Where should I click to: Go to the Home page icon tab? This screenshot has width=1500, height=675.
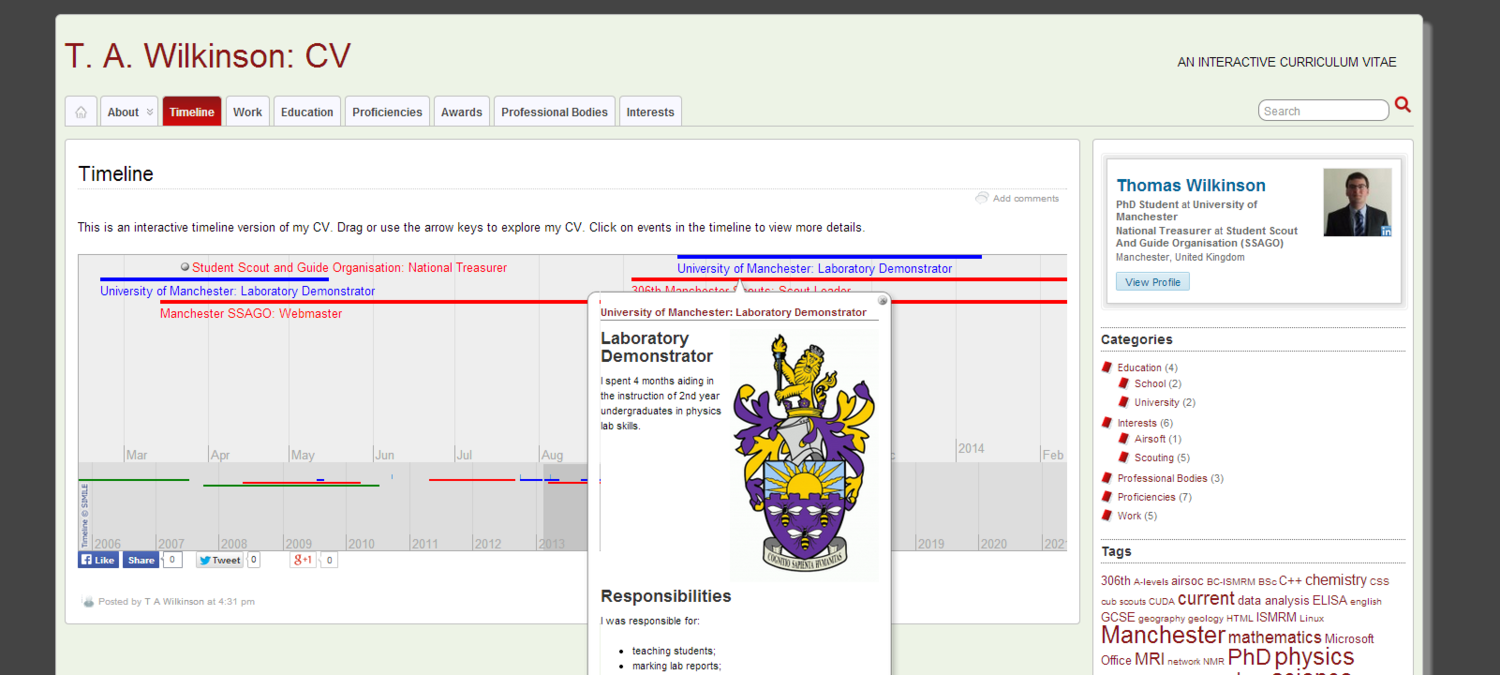tap(81, 112)
